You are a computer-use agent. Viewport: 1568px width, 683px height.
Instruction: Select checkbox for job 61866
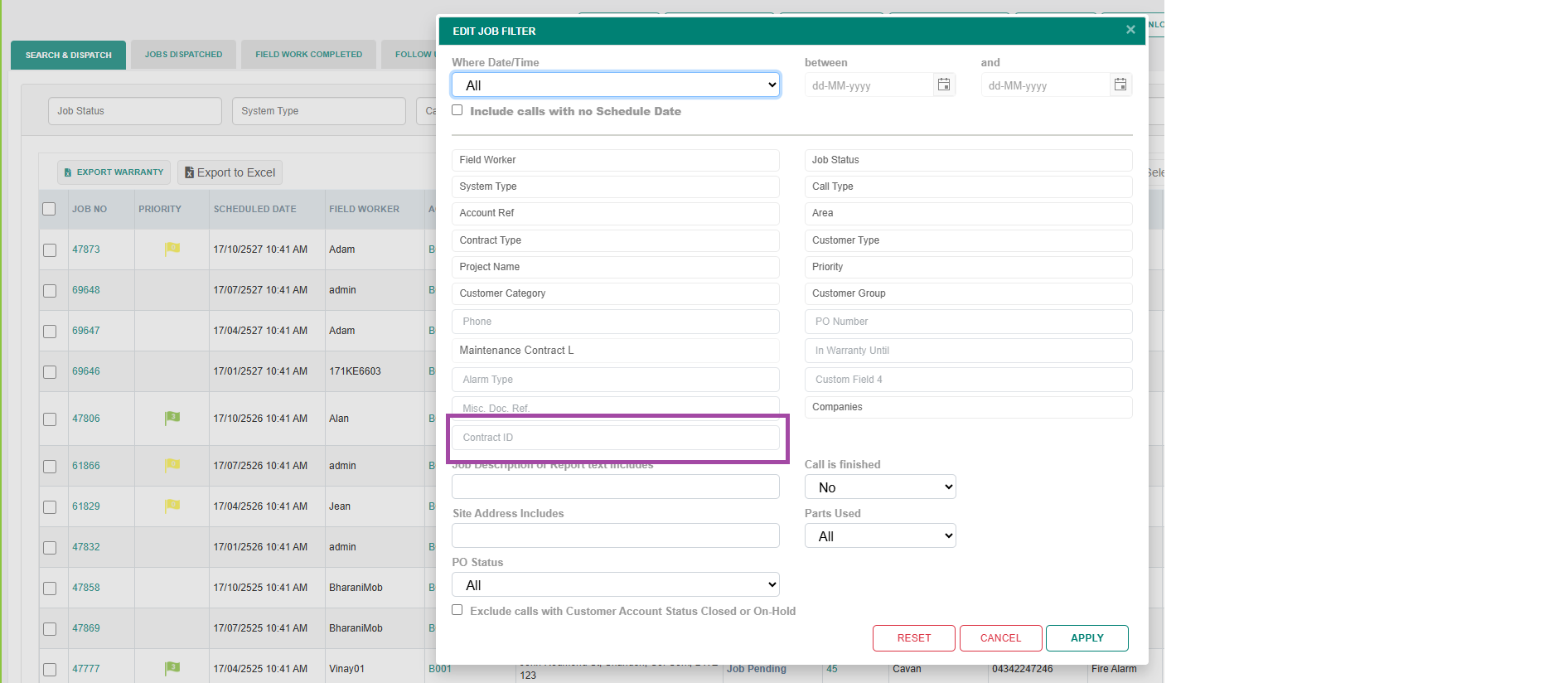point(50,467)
